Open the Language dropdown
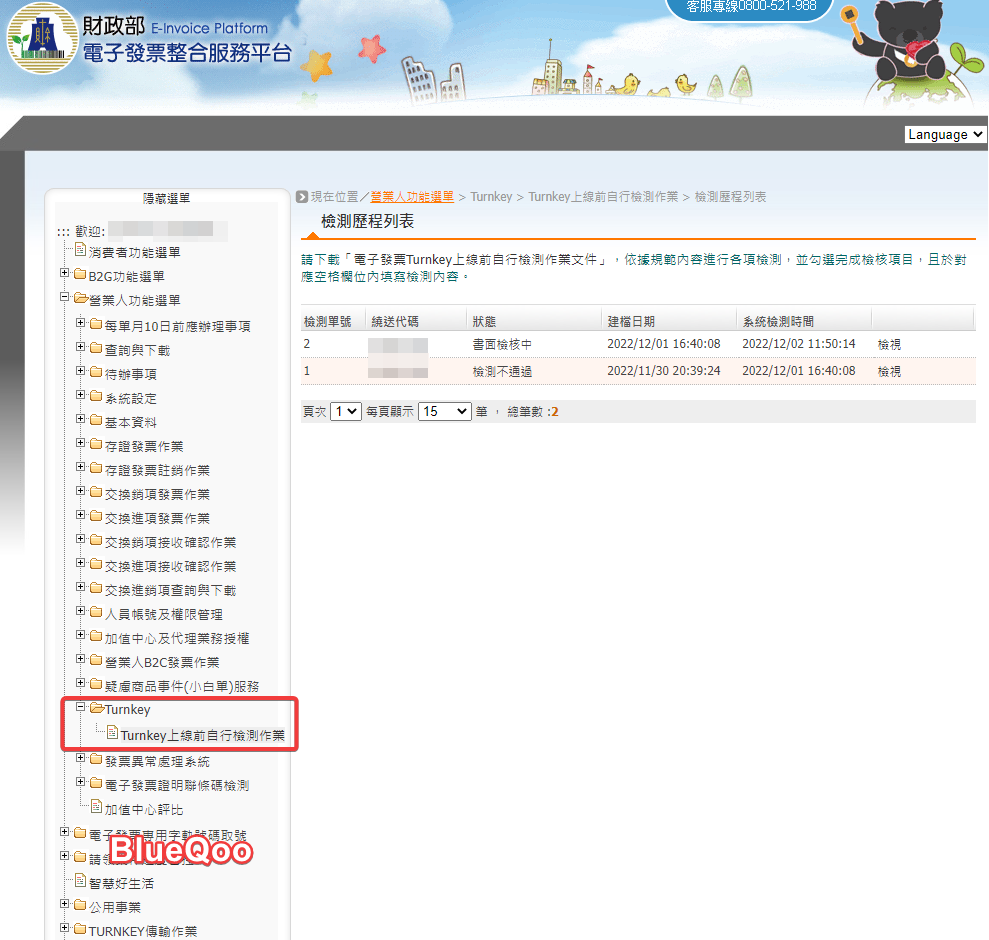This screenshot has width=989, height=940. [945, 135]
